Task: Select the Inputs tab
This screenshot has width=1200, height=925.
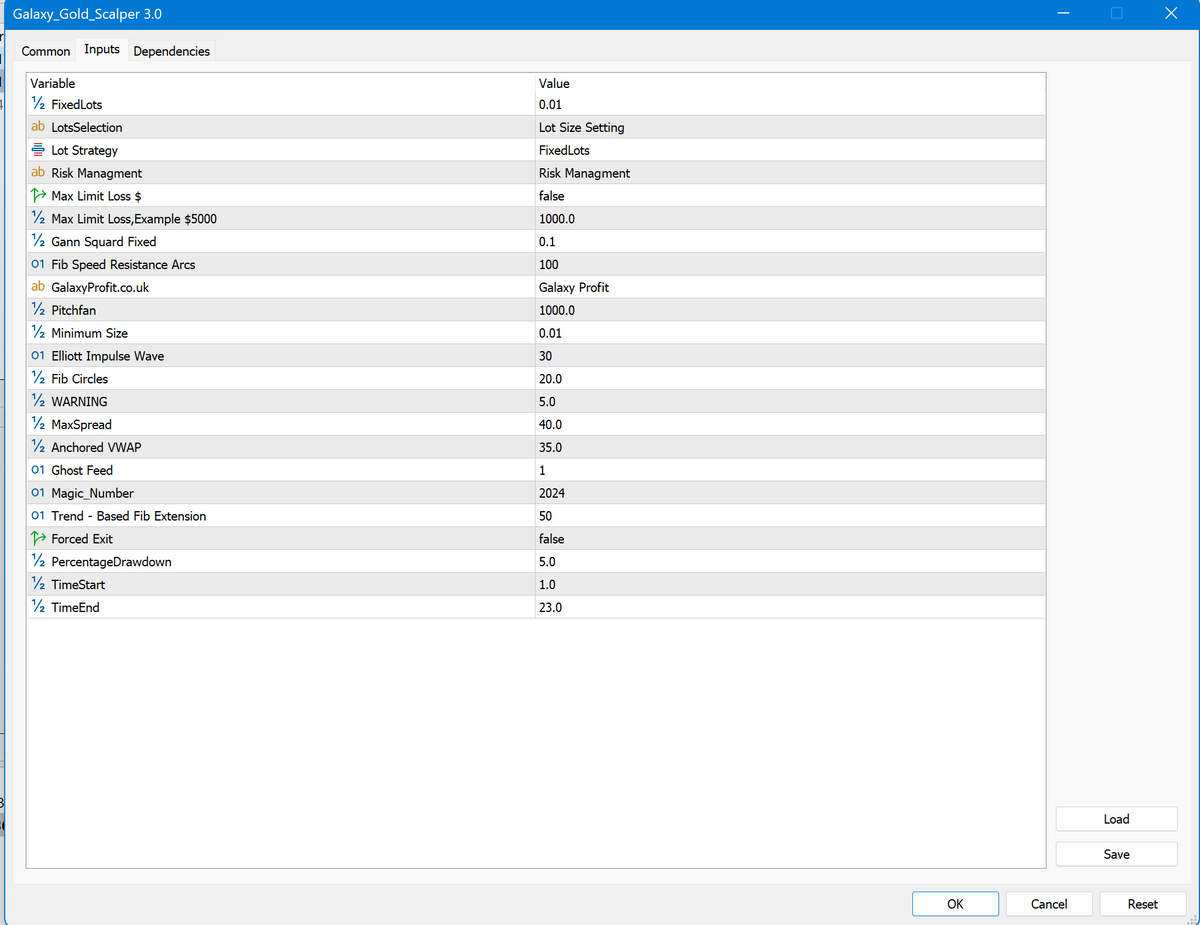Action: tap(102, 49)
